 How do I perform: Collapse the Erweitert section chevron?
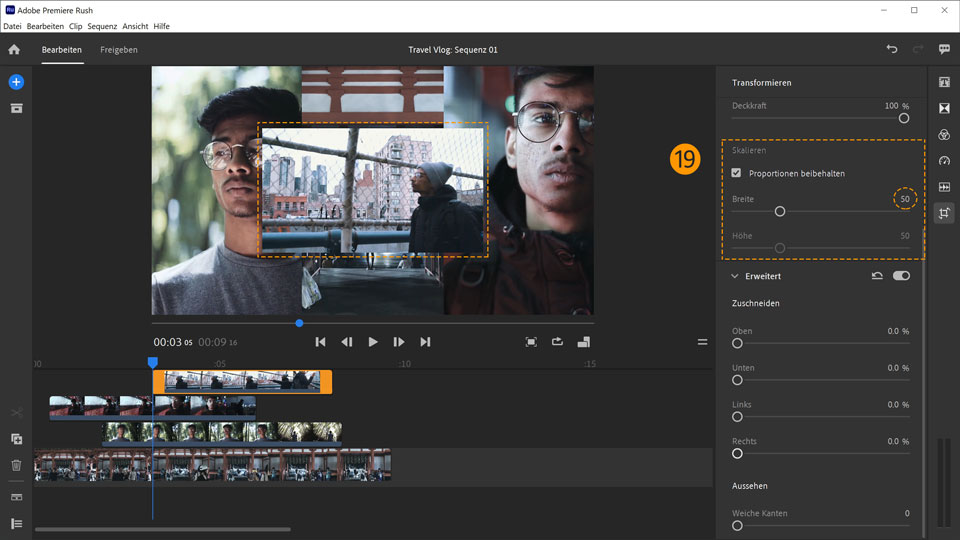click(x=735, y=276)
